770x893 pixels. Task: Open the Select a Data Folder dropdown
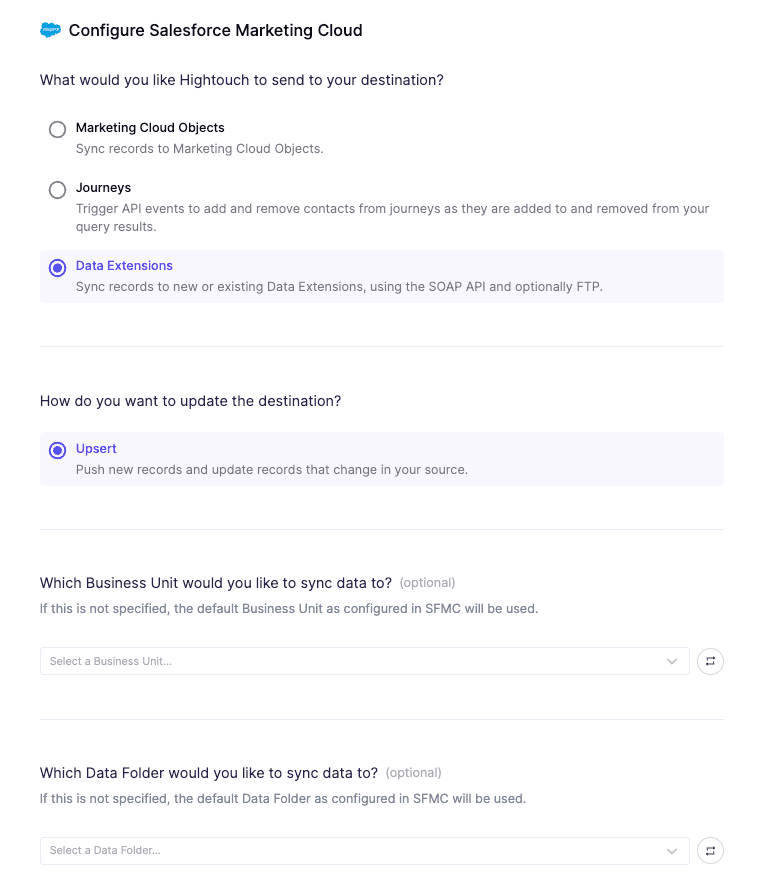pyautogui.click(x=350, y=851)
